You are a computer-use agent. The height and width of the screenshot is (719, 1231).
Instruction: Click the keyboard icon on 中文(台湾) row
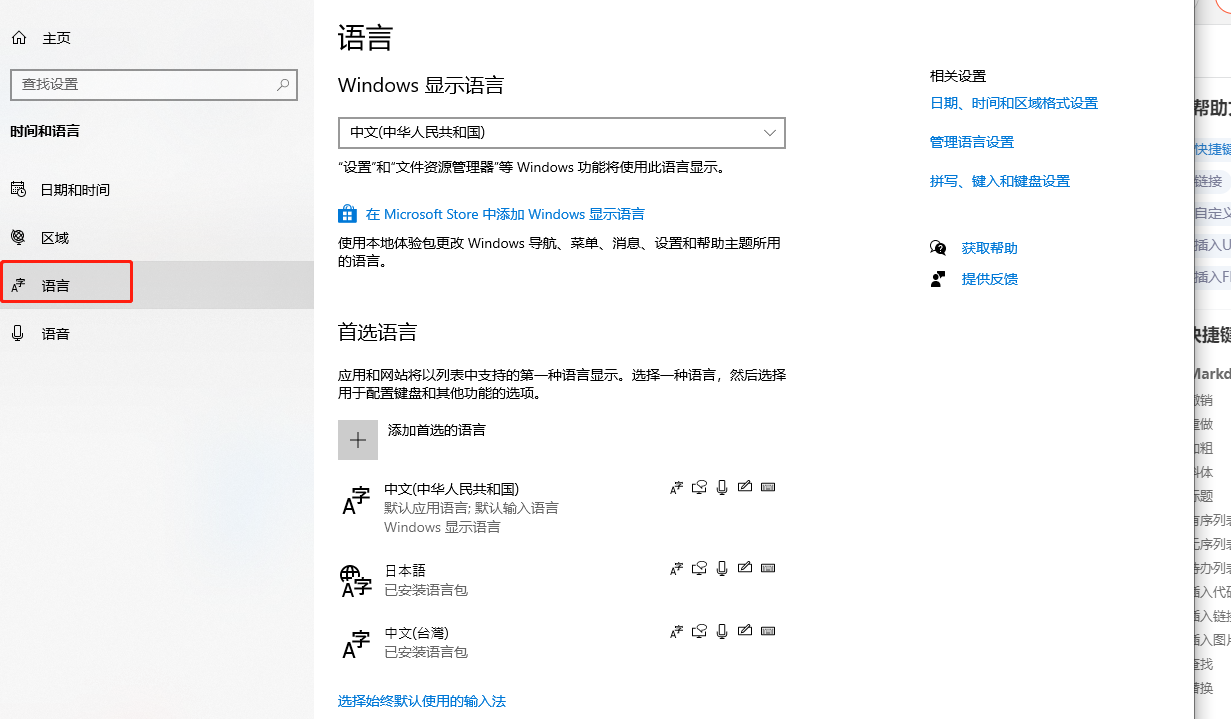click(x=768, y=631)
